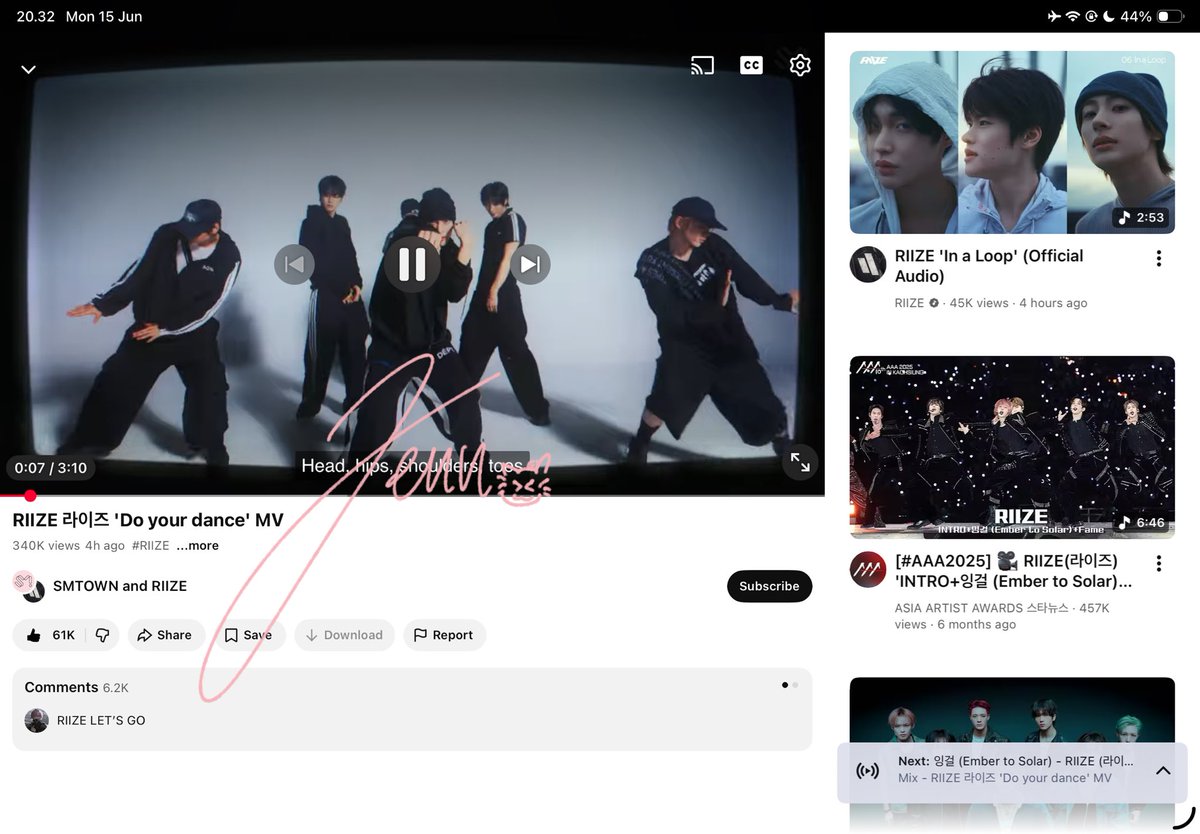The width and height of the screenshot is (1200, 834).
Task: Open the SMTOWN and RIIZE channel name
Action: coord(120,586)
